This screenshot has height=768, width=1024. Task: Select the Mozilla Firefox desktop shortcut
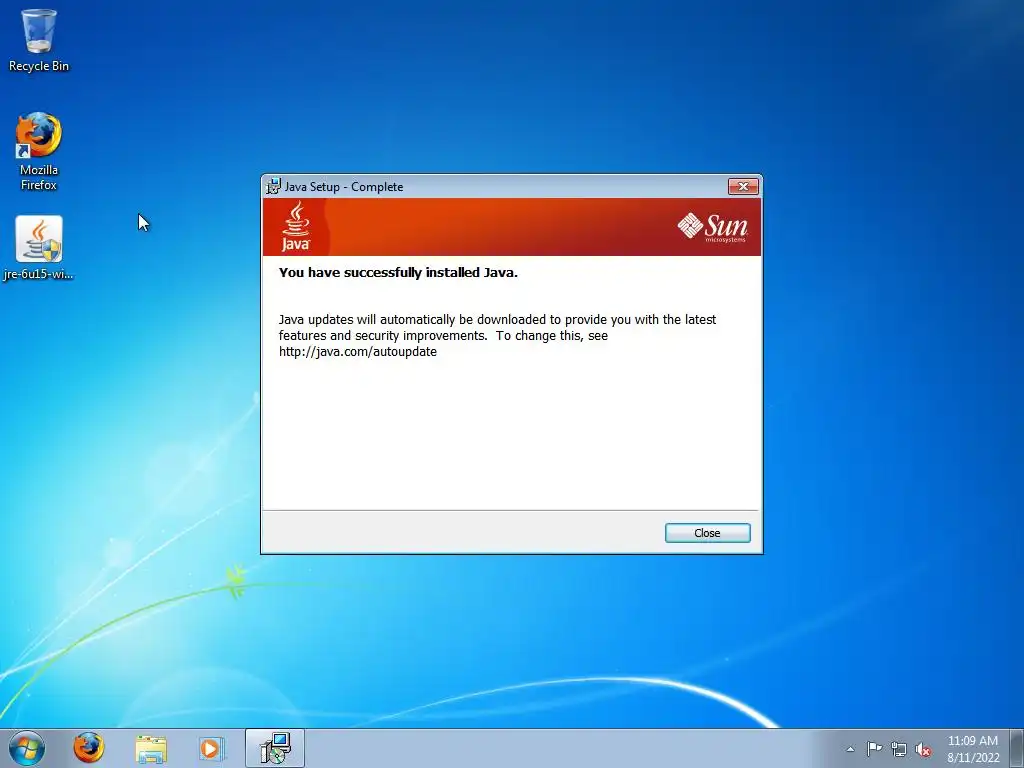39,152
